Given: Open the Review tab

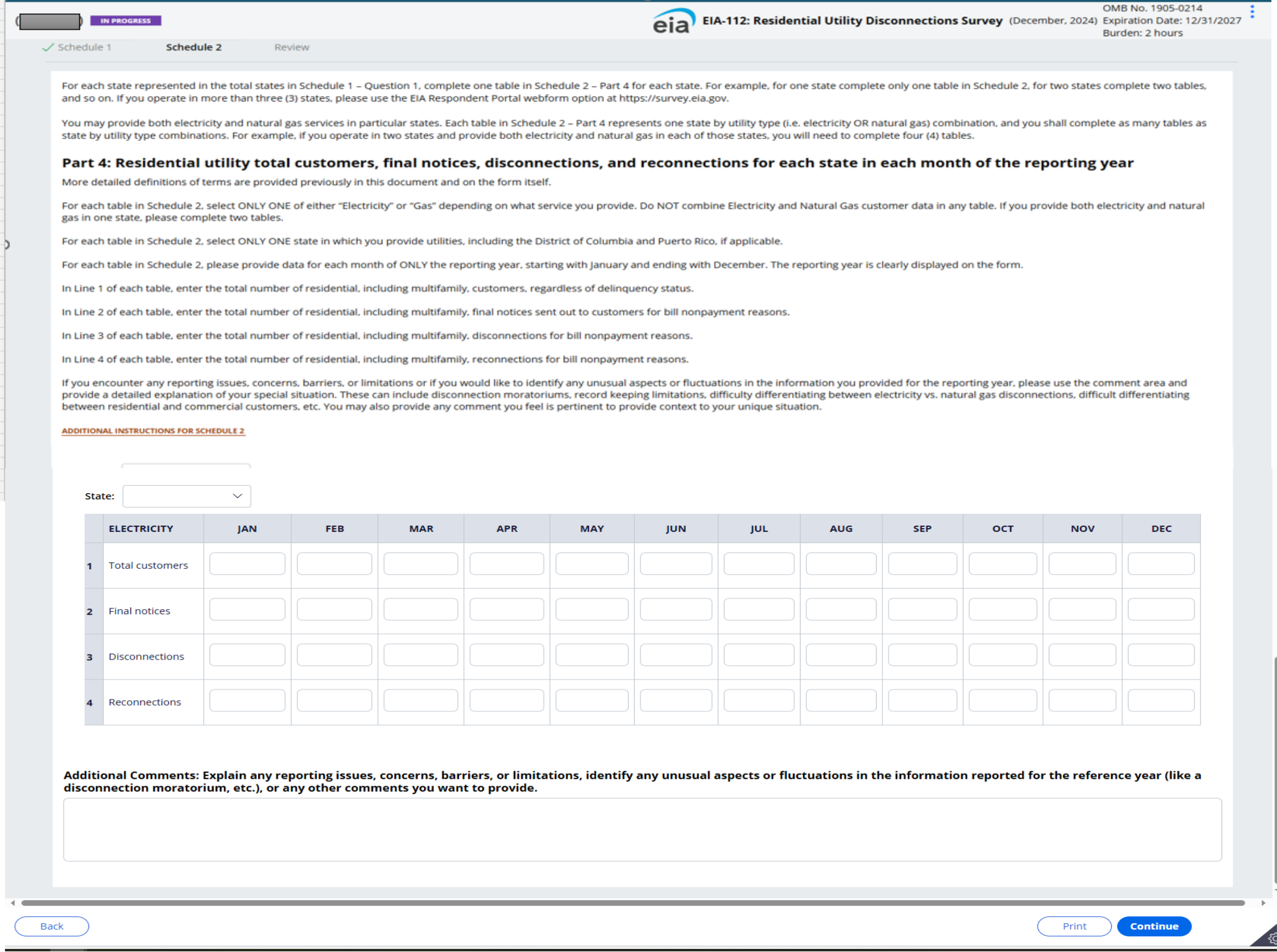Looking at the screenshot, I should click(x=291, y=47).
